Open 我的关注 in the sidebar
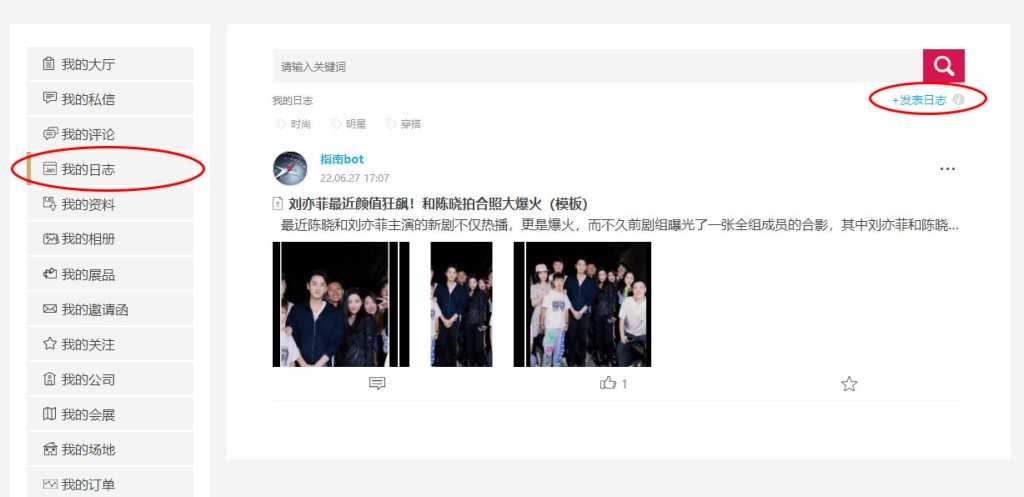The image size is (1024, 497). point(110,344)
